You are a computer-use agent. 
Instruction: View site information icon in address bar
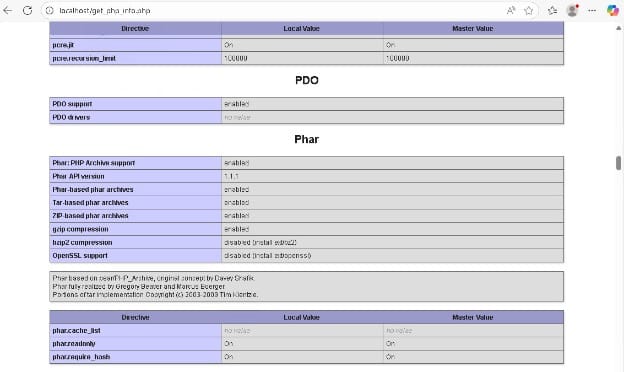pyautogui.click(x=50, y=11)
